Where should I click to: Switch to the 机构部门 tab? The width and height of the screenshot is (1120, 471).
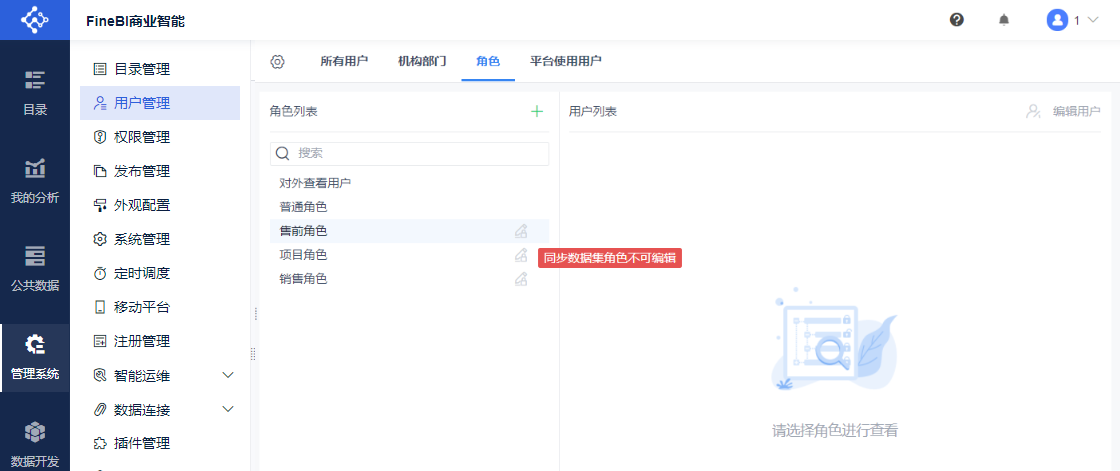[x=422, y=61]
